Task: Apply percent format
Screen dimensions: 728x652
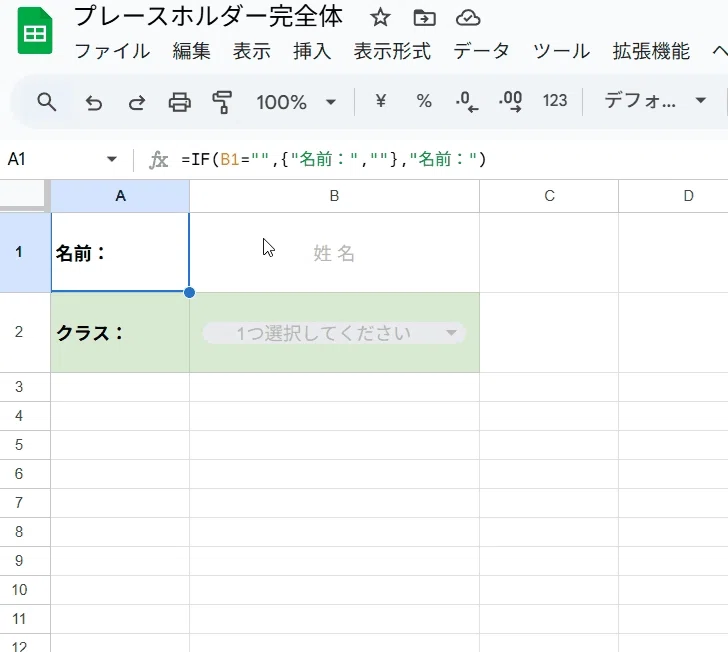Action: tap(424, 101)
